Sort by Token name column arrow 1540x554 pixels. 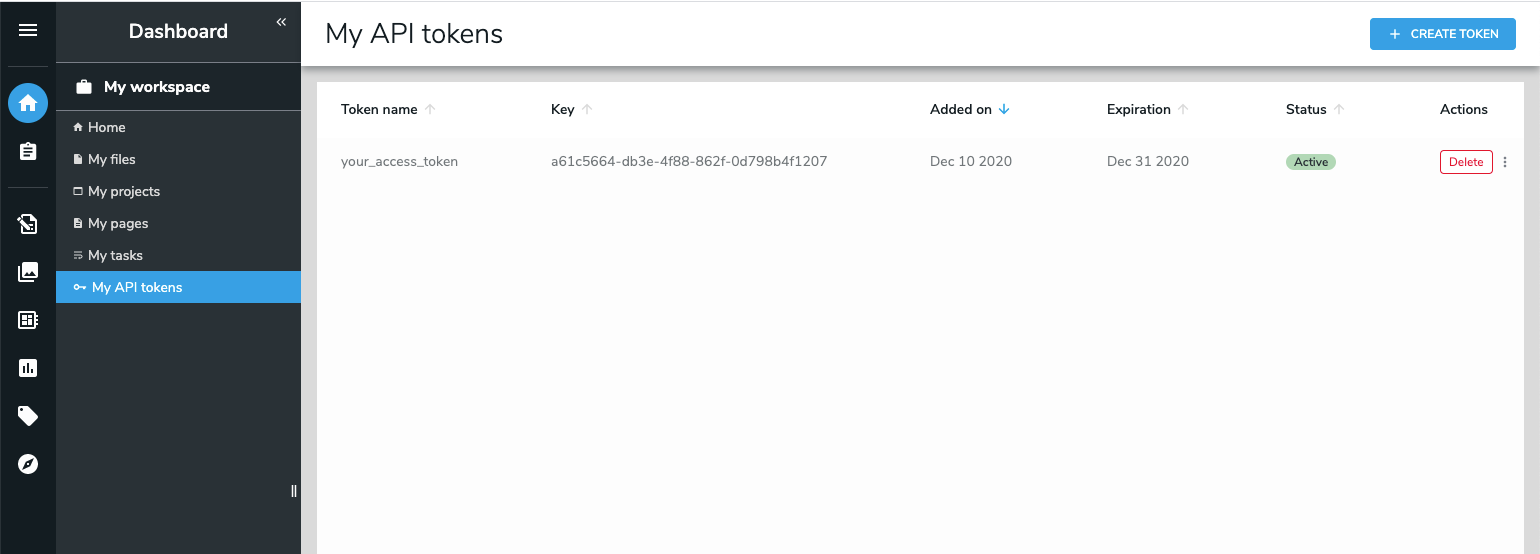tap(430, 110)
